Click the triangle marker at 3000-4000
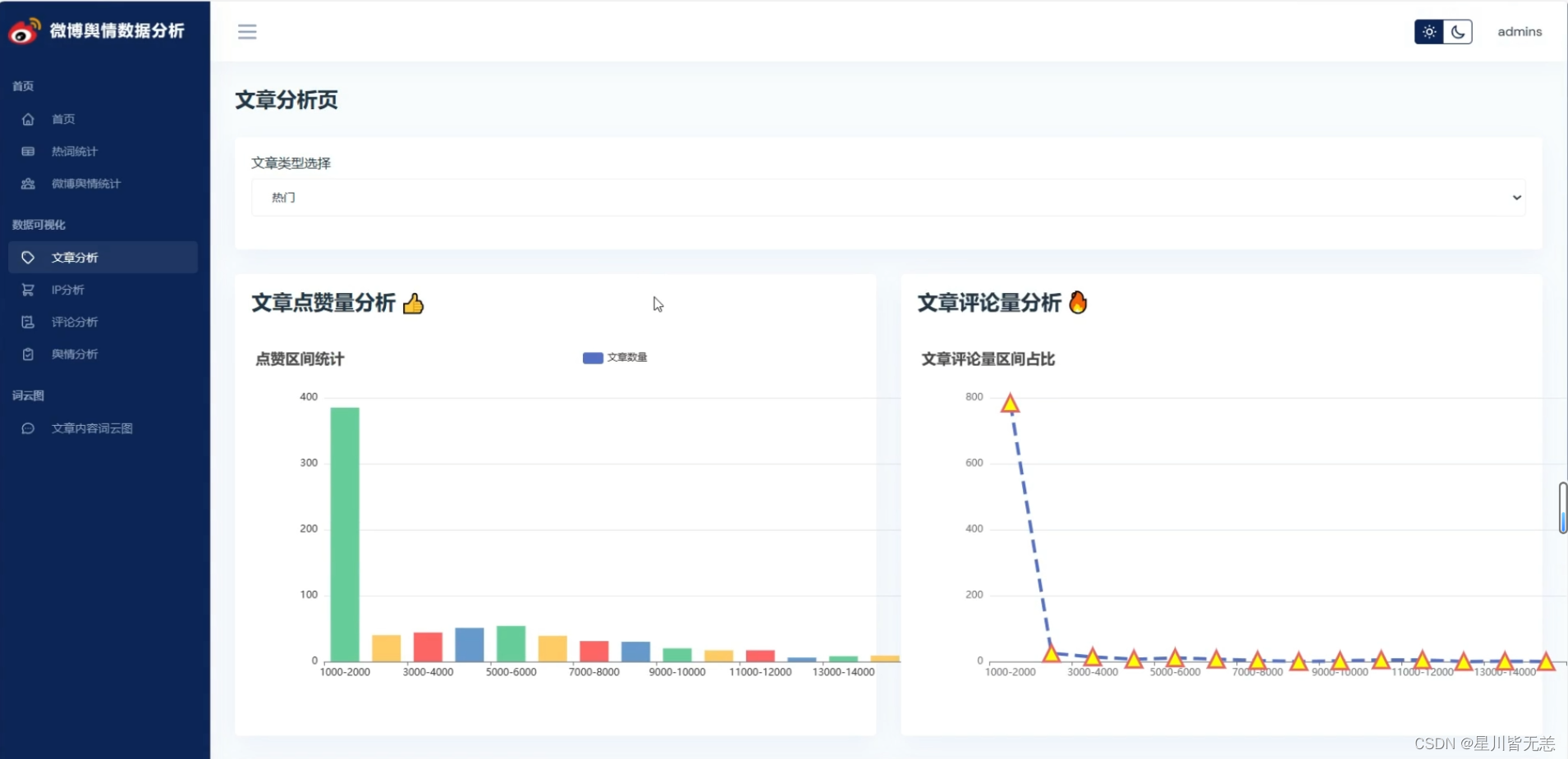1568x759 pixels. [1093, 657]
